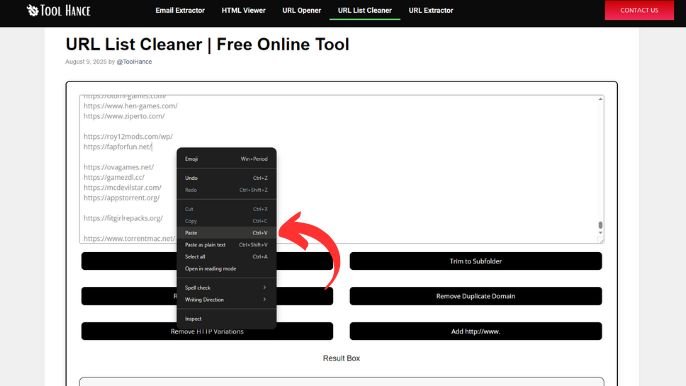Image resolution: width=686 pixels, height=386 pixels.
Task: Click the page title heading
Action: 207,44
